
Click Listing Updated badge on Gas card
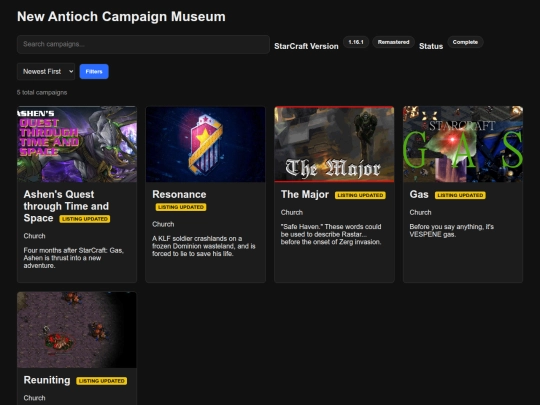click(460, 195)
